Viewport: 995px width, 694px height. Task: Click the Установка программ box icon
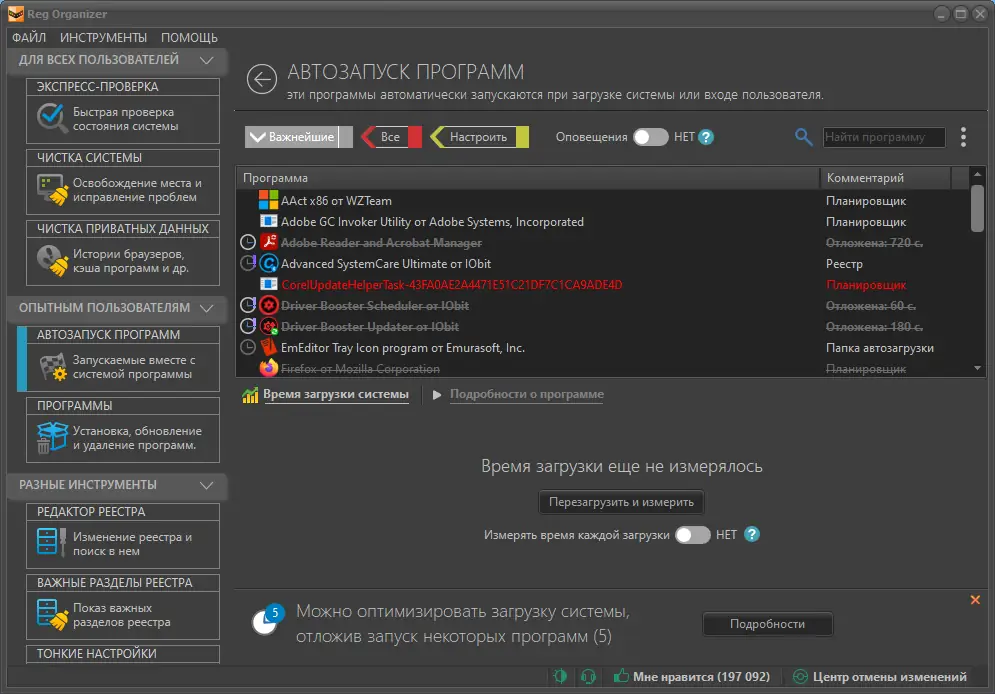51,438
